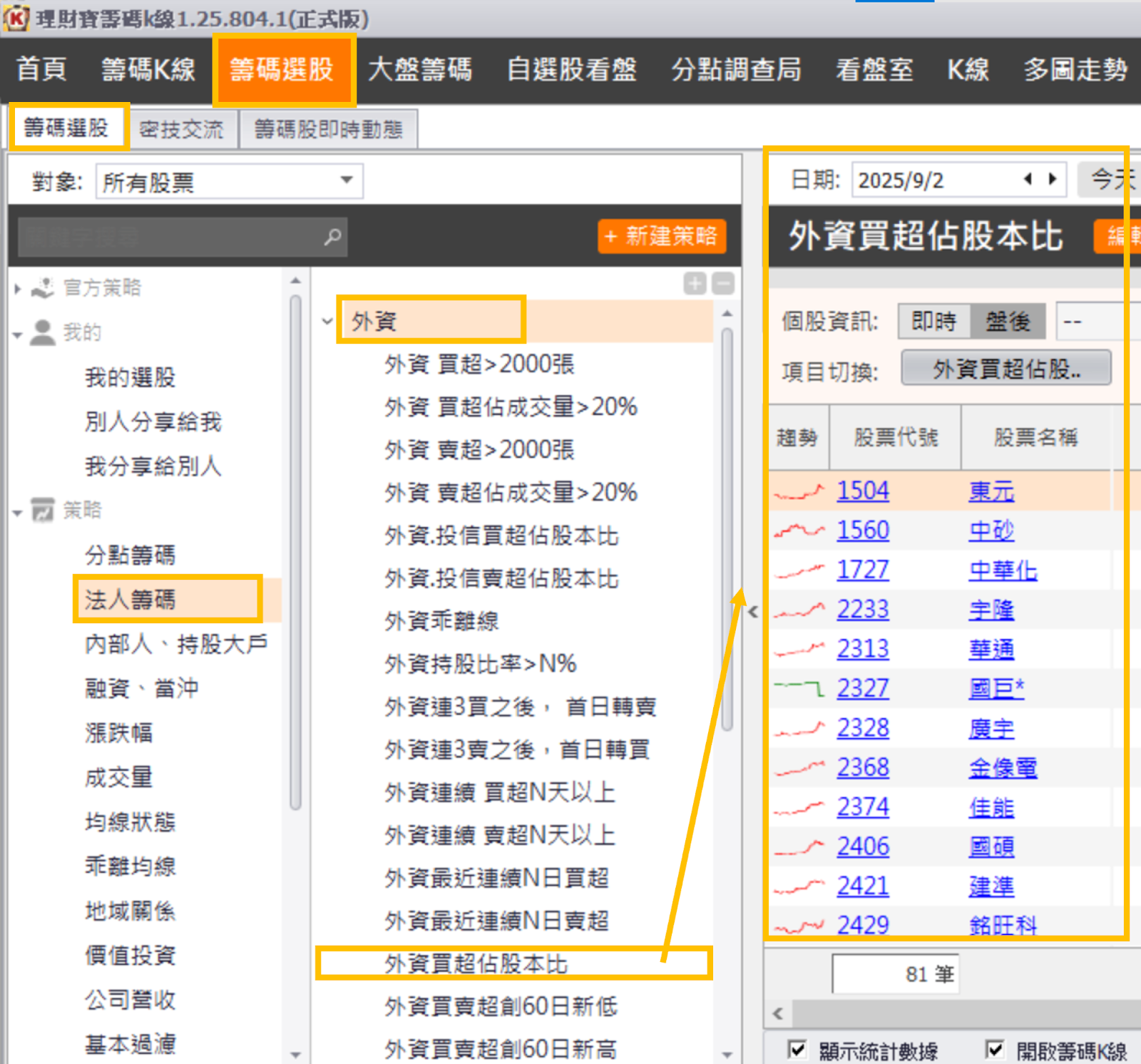1141x1064 pixels.
Task: Collapse the right panel splitter arrow
Action: tap(753, 611)
